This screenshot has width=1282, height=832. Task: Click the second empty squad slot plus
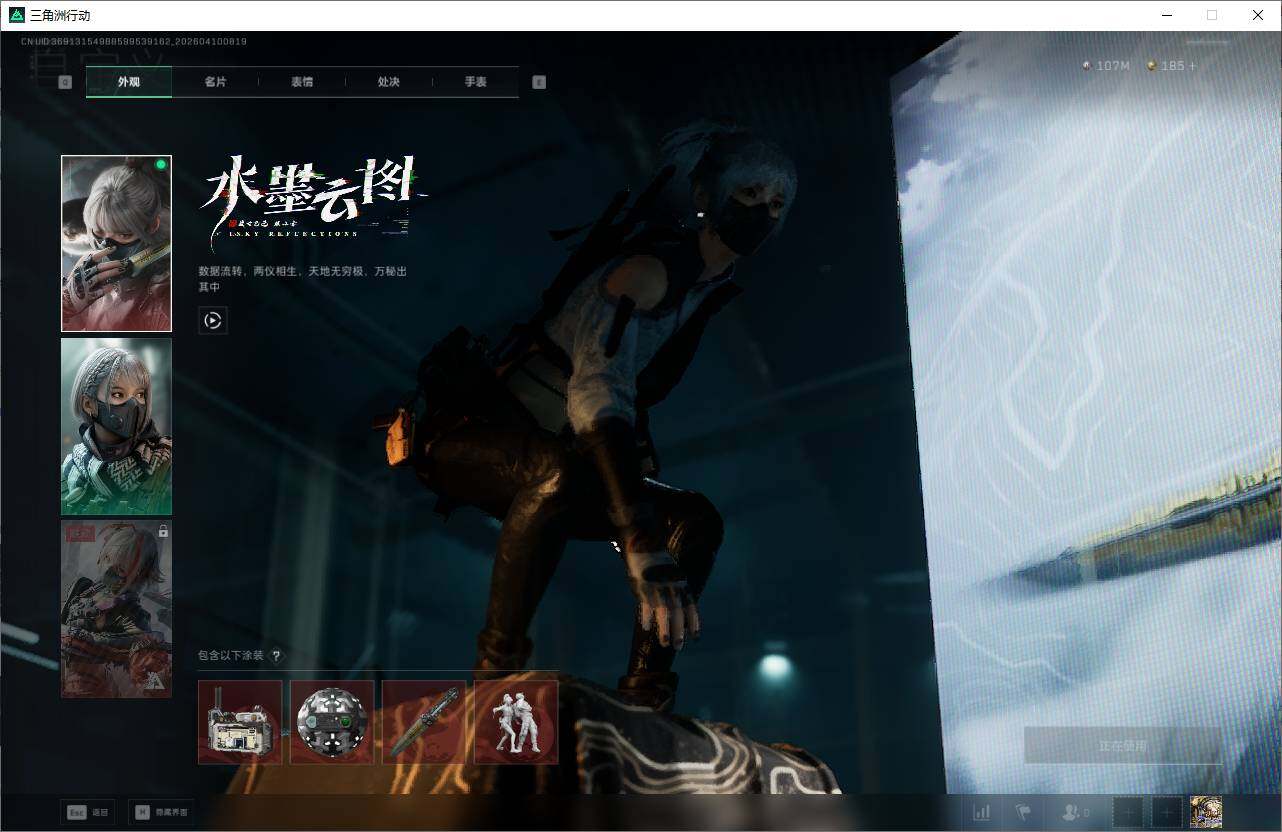click(x=1166, y=812)
